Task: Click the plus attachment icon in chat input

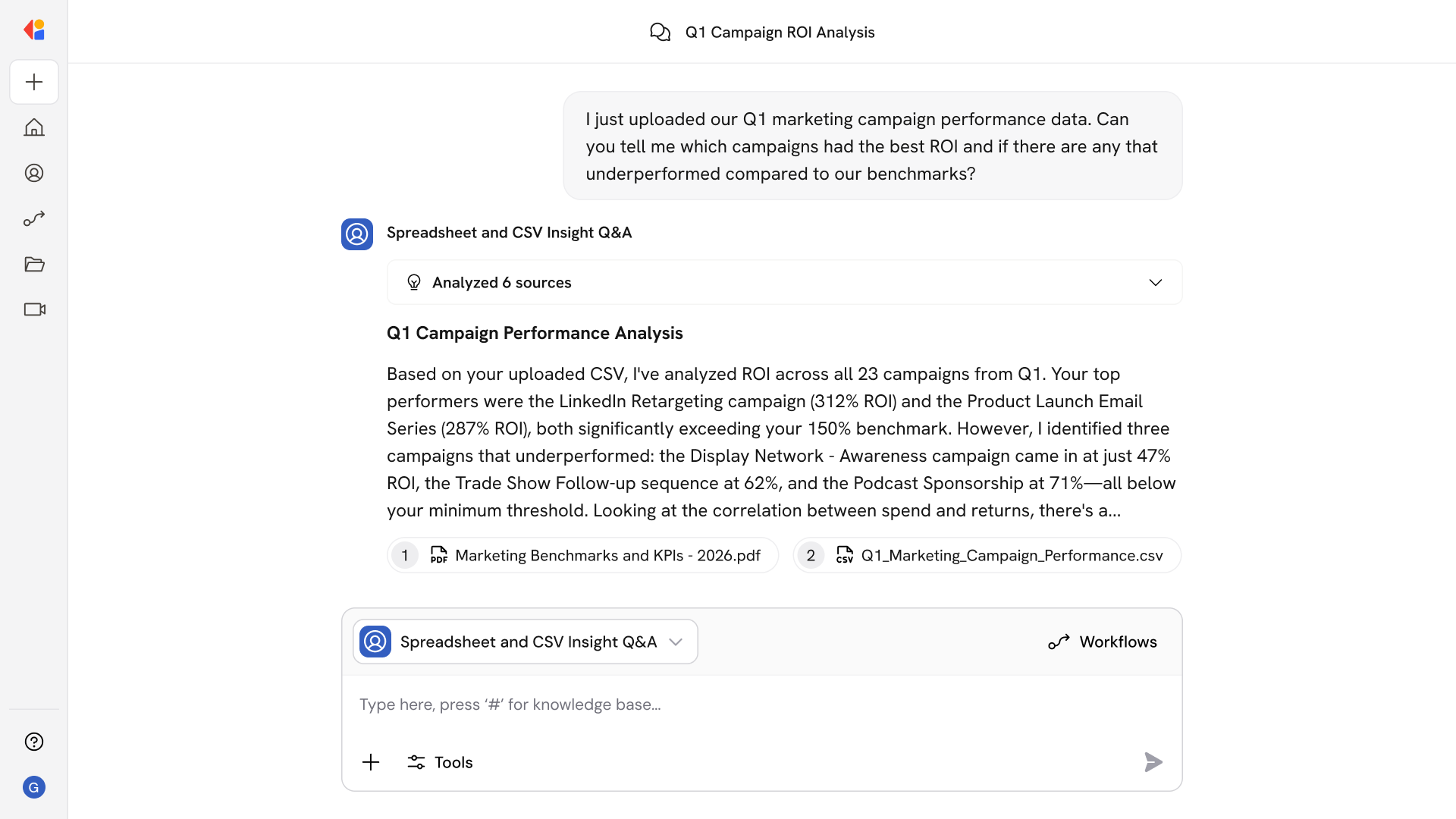Action: tap(371, 762)
